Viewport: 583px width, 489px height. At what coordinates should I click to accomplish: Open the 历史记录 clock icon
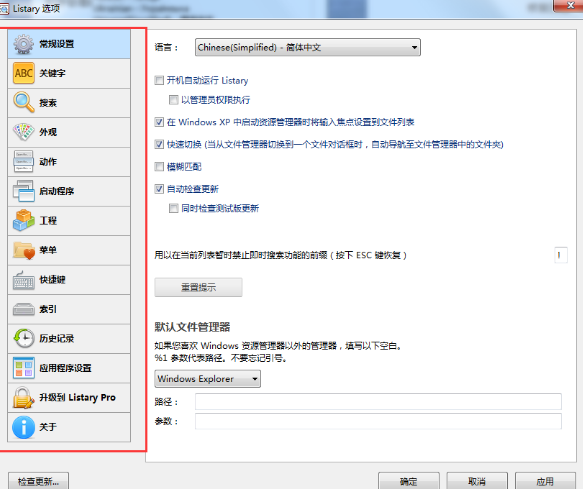click(24, 338)
